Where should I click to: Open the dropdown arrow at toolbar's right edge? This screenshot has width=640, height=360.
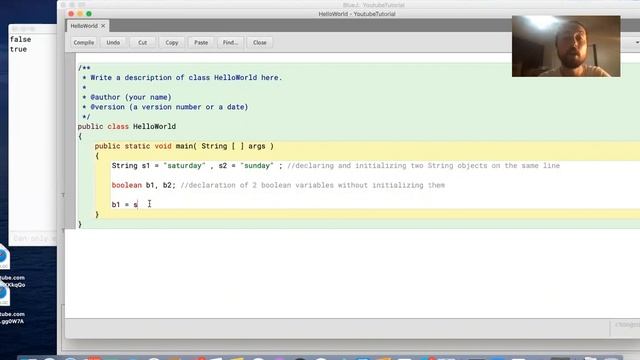[x=637, y=42]
